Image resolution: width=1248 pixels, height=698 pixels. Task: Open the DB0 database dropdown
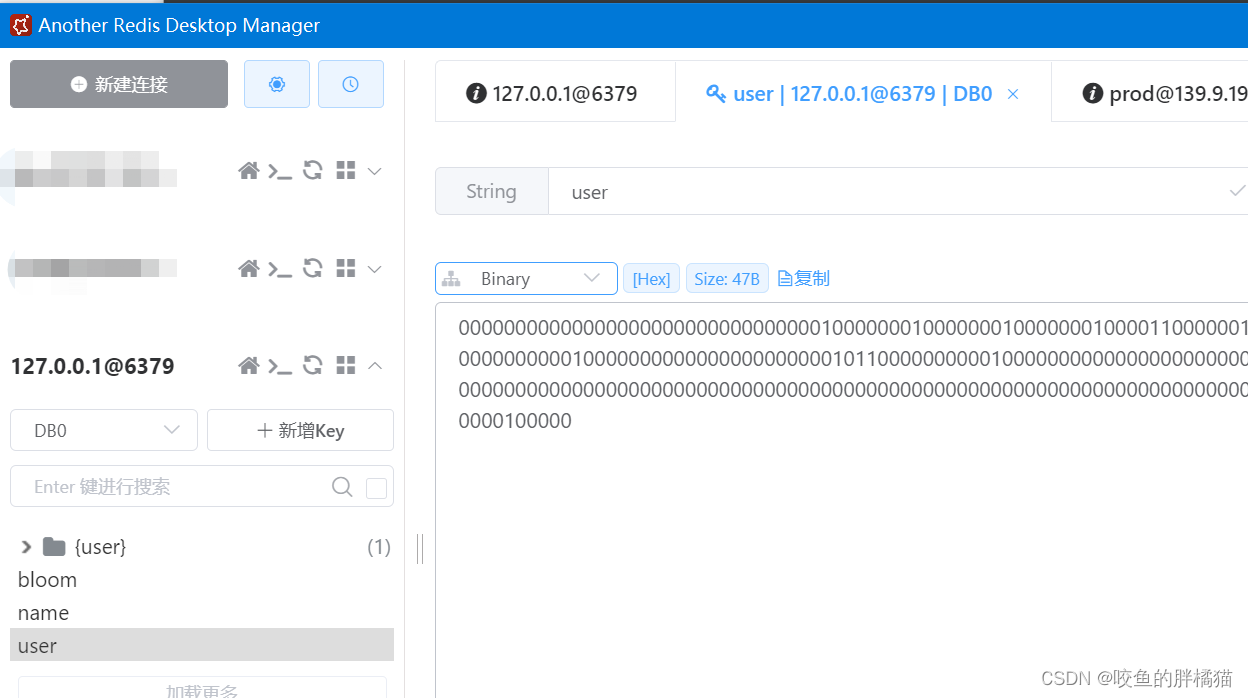[x=103, y=429]
